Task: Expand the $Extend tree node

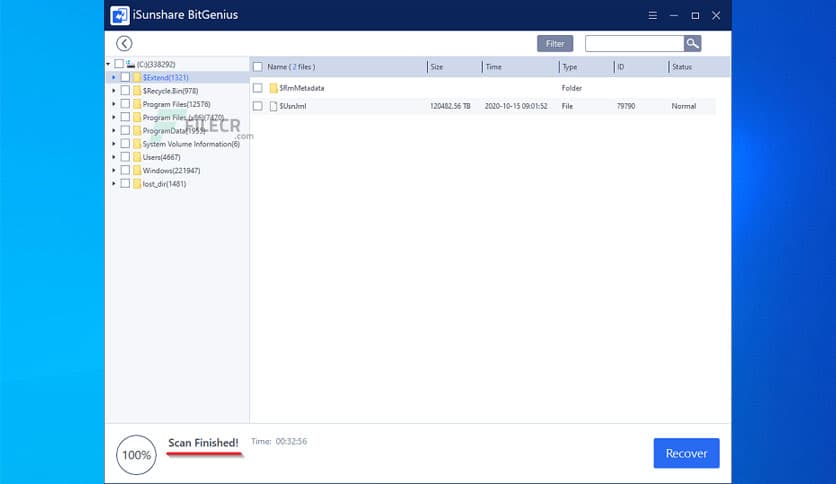Action: pyautogui.click(x=114, y=77)
